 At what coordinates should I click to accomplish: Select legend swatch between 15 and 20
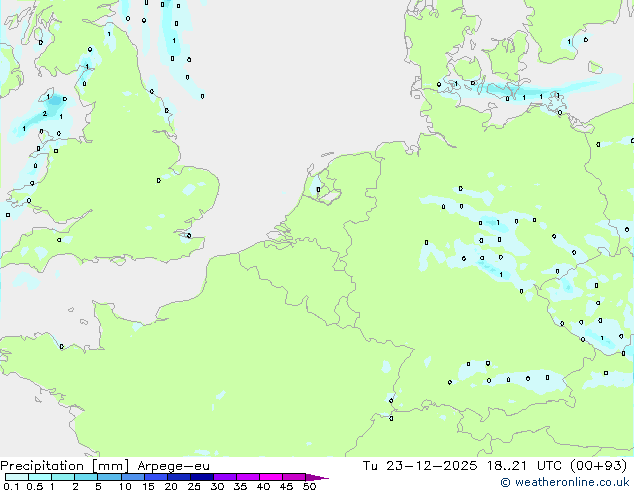tap(156, 477)
